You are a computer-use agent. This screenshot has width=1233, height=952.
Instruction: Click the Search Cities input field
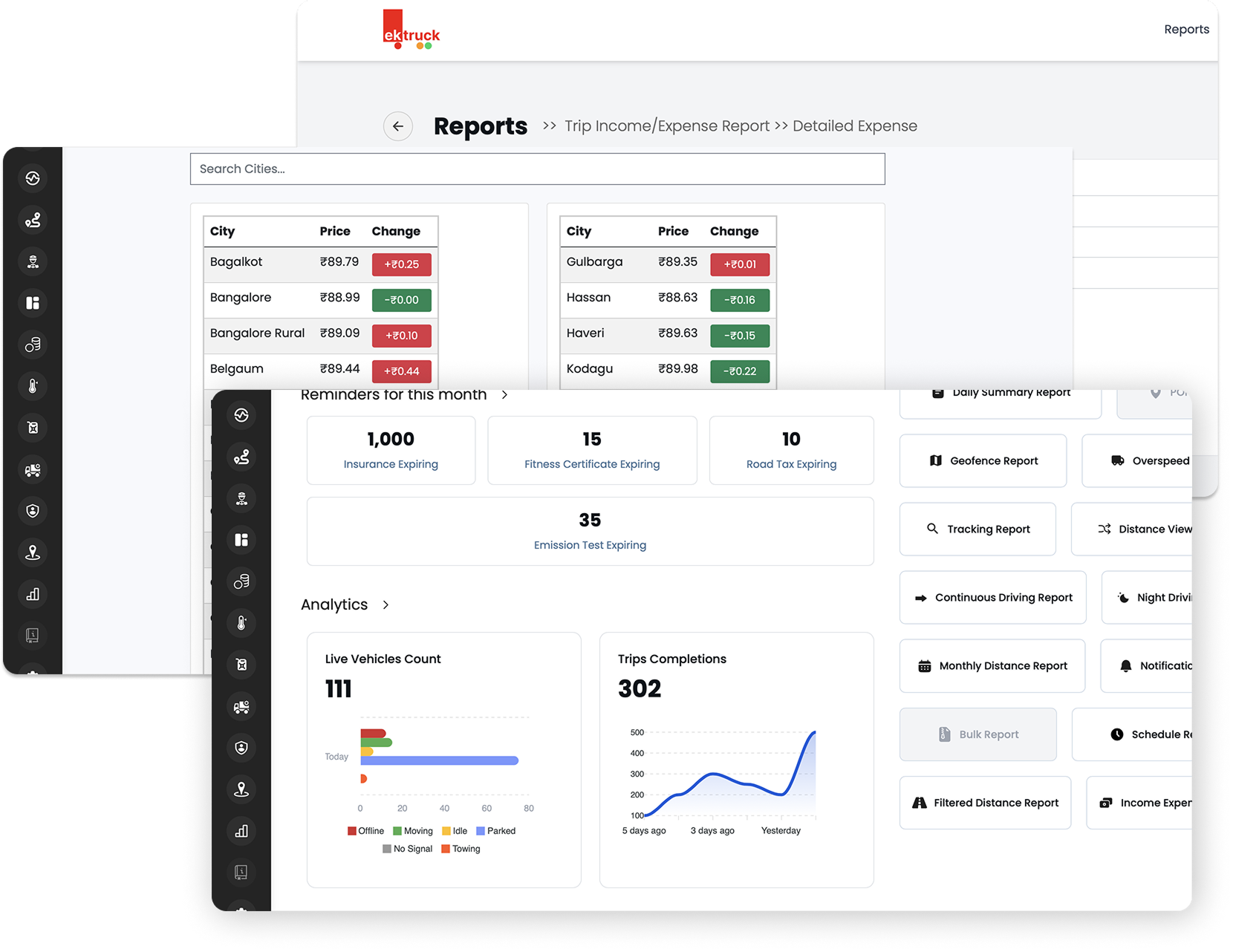pyautogui.click(x=537, y=169)
